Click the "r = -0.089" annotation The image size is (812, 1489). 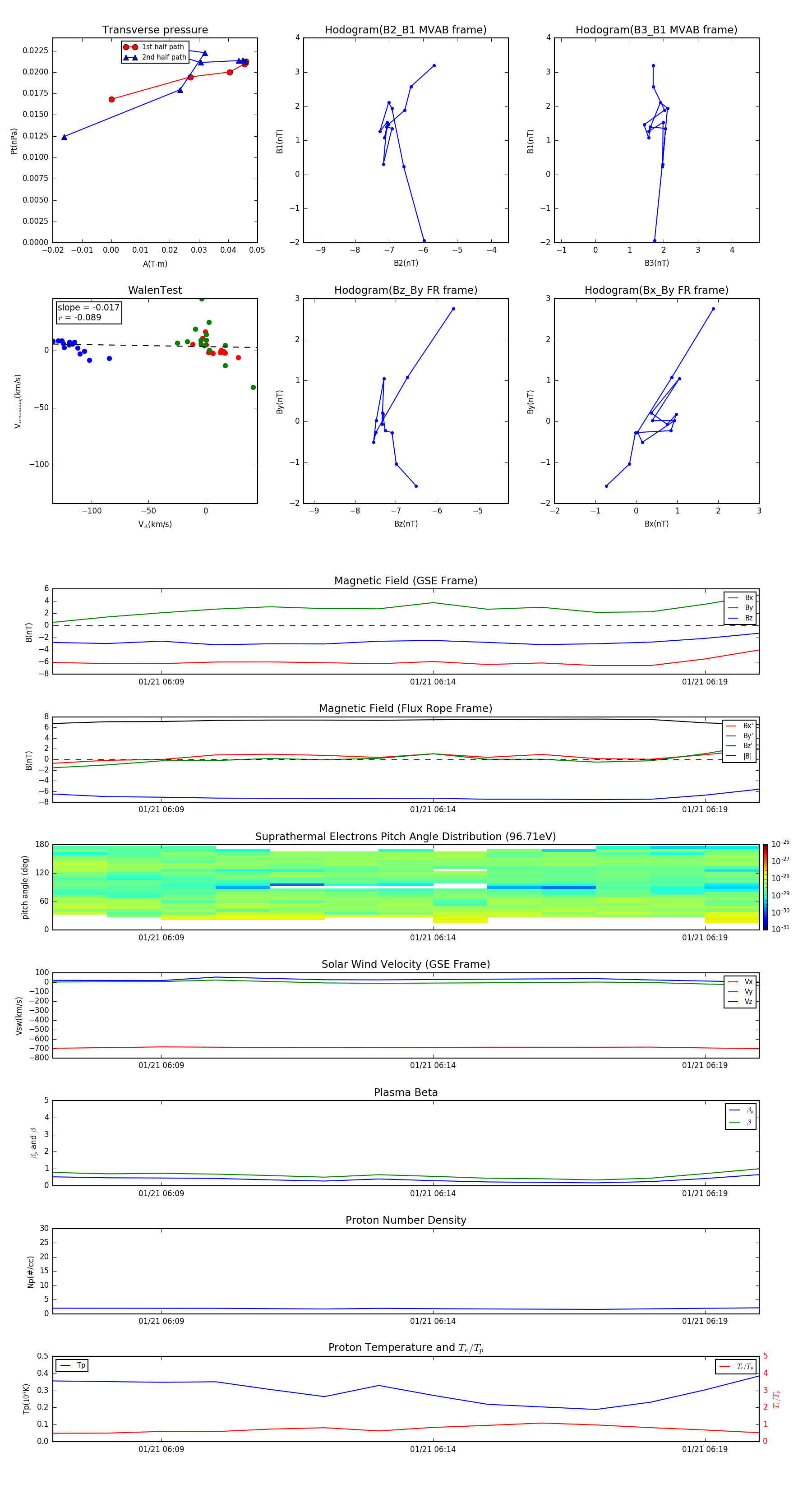80,317
